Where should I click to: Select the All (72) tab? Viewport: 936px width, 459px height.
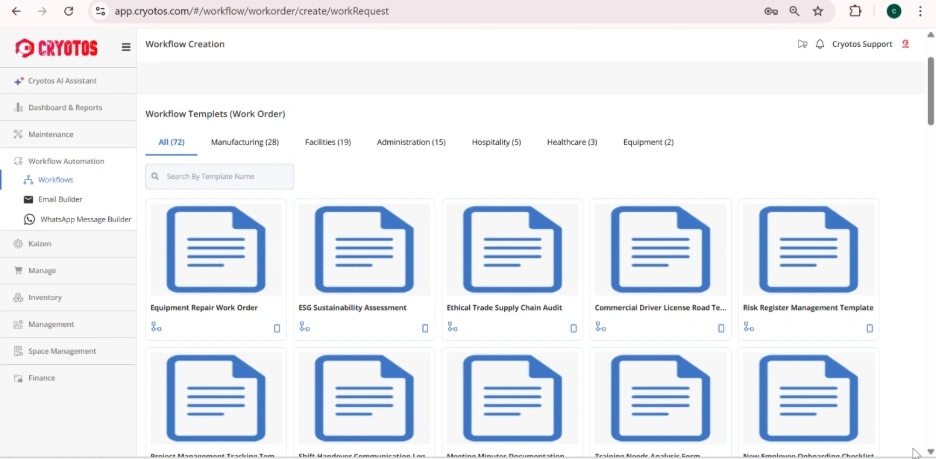(171, 142)
